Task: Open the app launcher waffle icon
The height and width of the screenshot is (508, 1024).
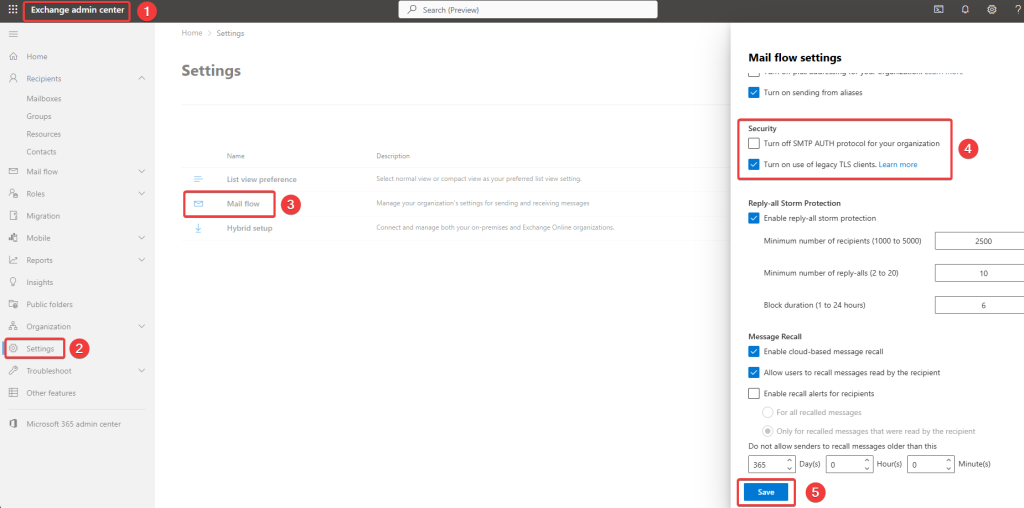Action: 13,10
